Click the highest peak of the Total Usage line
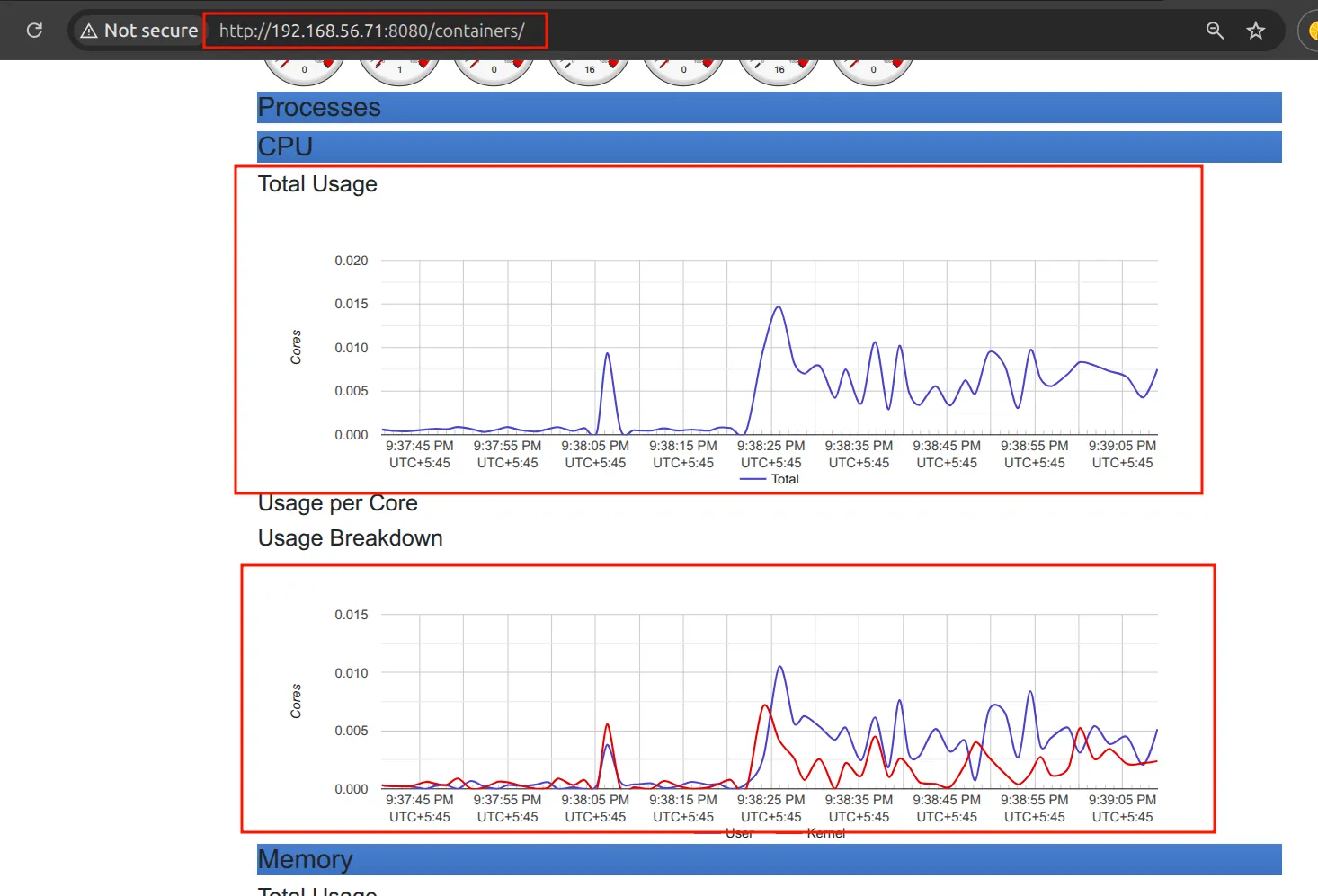 (x=779, y=307)
